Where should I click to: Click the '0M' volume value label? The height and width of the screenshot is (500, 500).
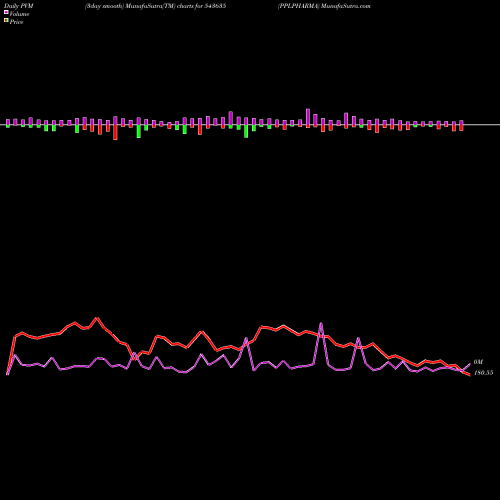click(478, 362)
